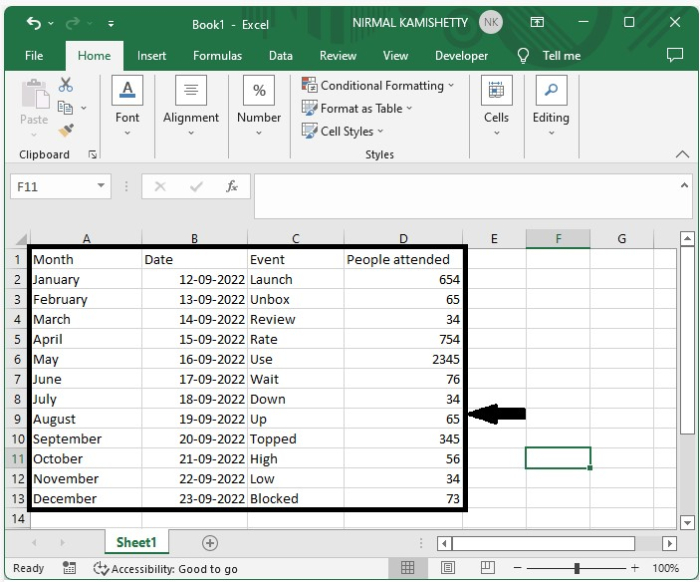Open the Name Box dropdown arrow
Viewport: 700px width, 582px height.
point(101,186)
